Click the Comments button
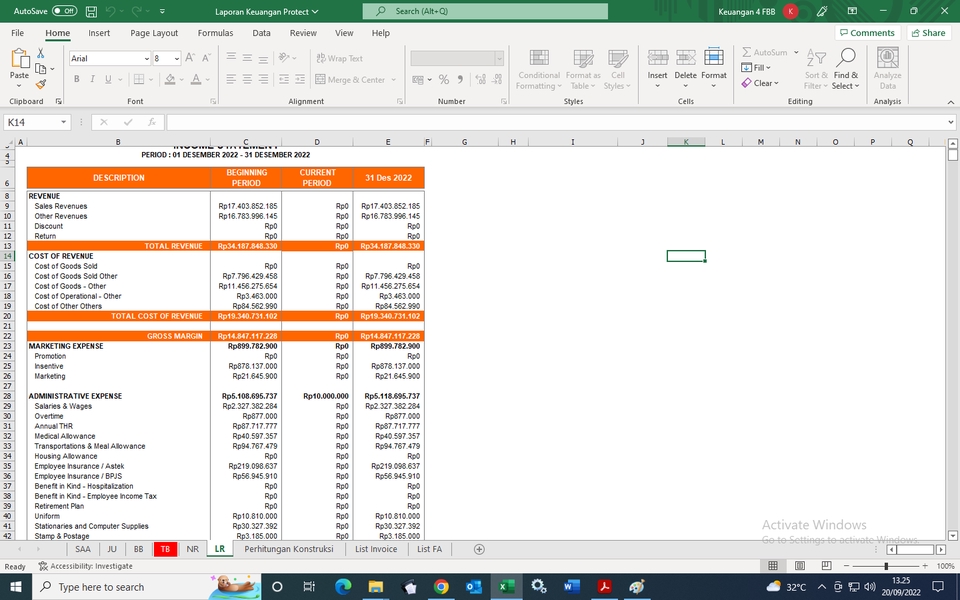The width and height of the screenshot is (960, 600). [868, 33]
